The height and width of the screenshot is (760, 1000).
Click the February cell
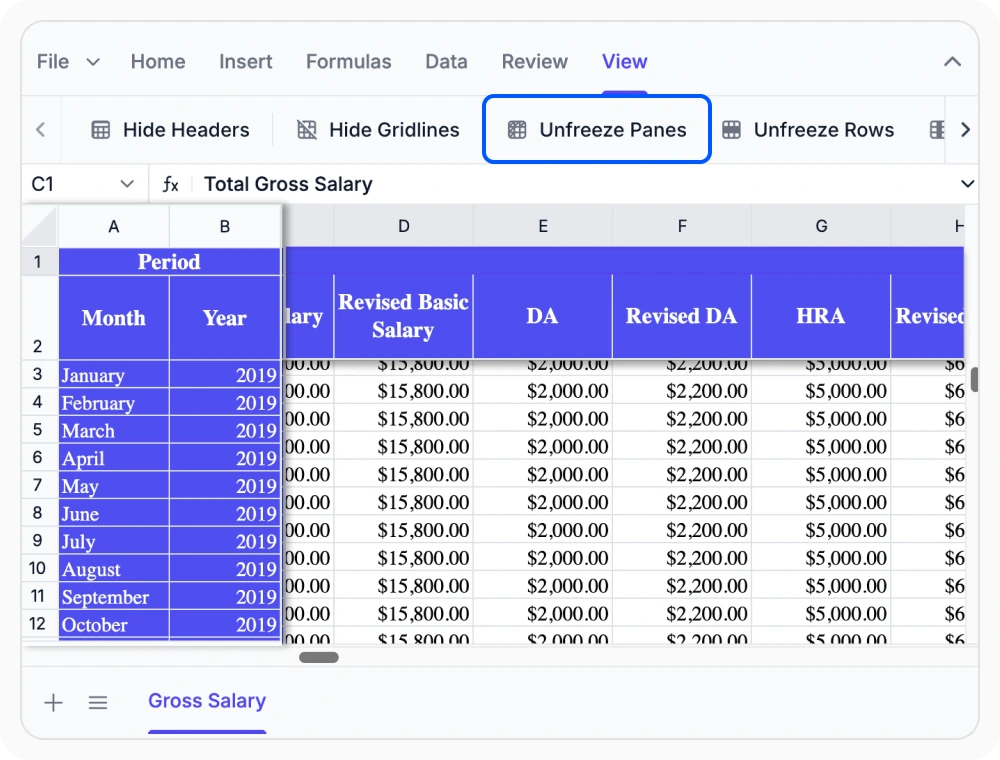114,402
